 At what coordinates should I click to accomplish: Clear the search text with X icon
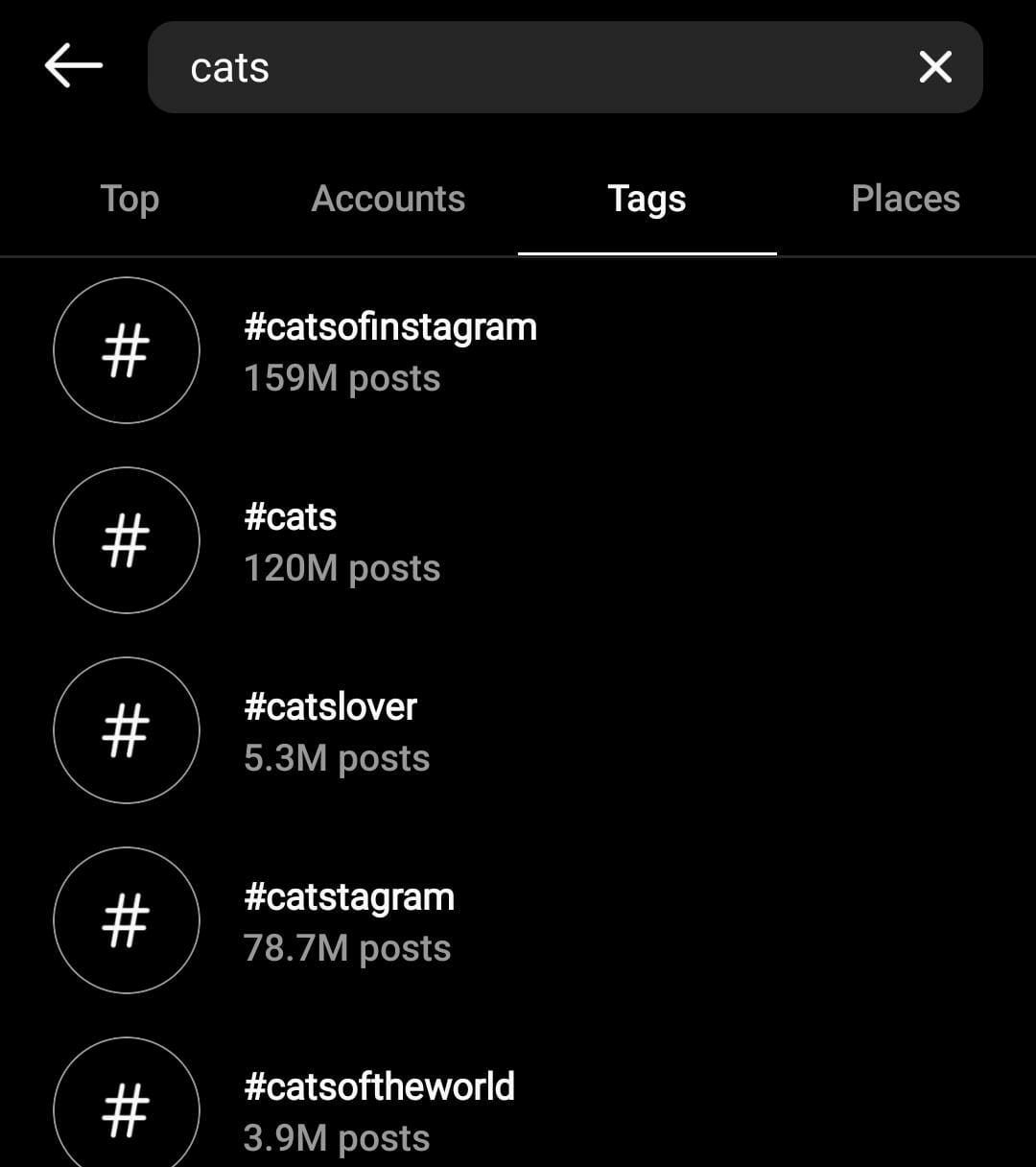point(935,67)
